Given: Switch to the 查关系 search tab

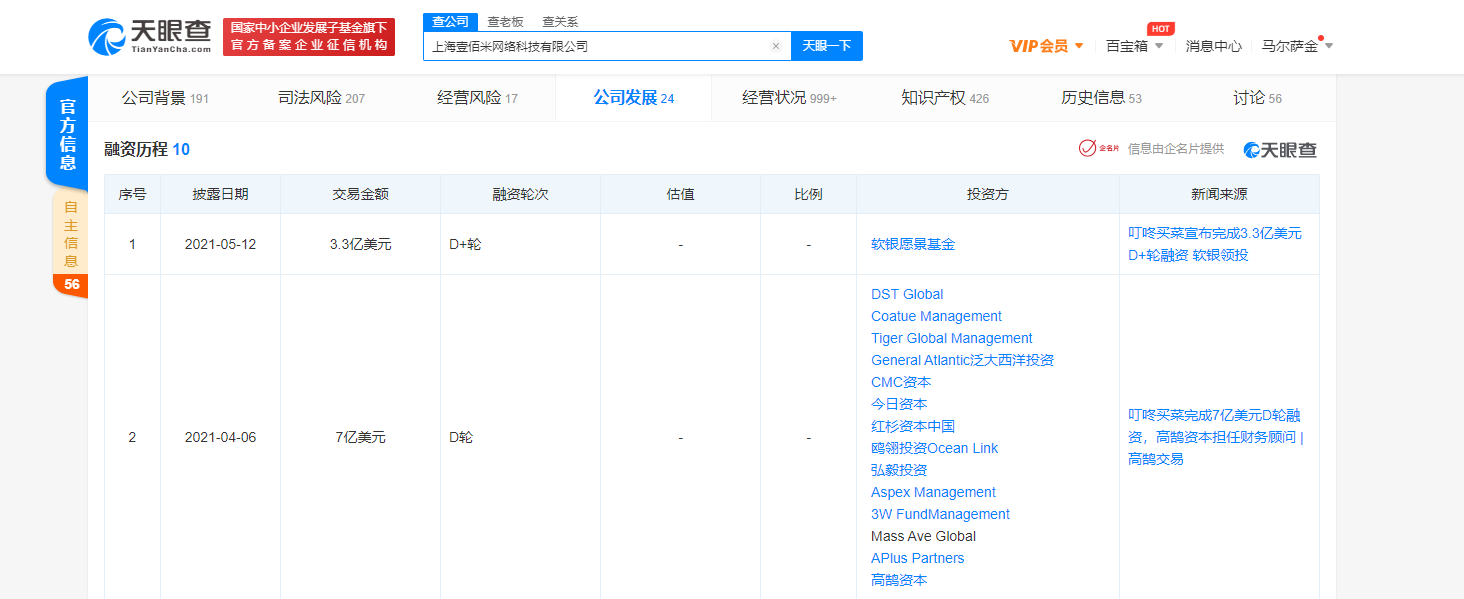Looking at the screenshot, I should (x=560, y=22).
